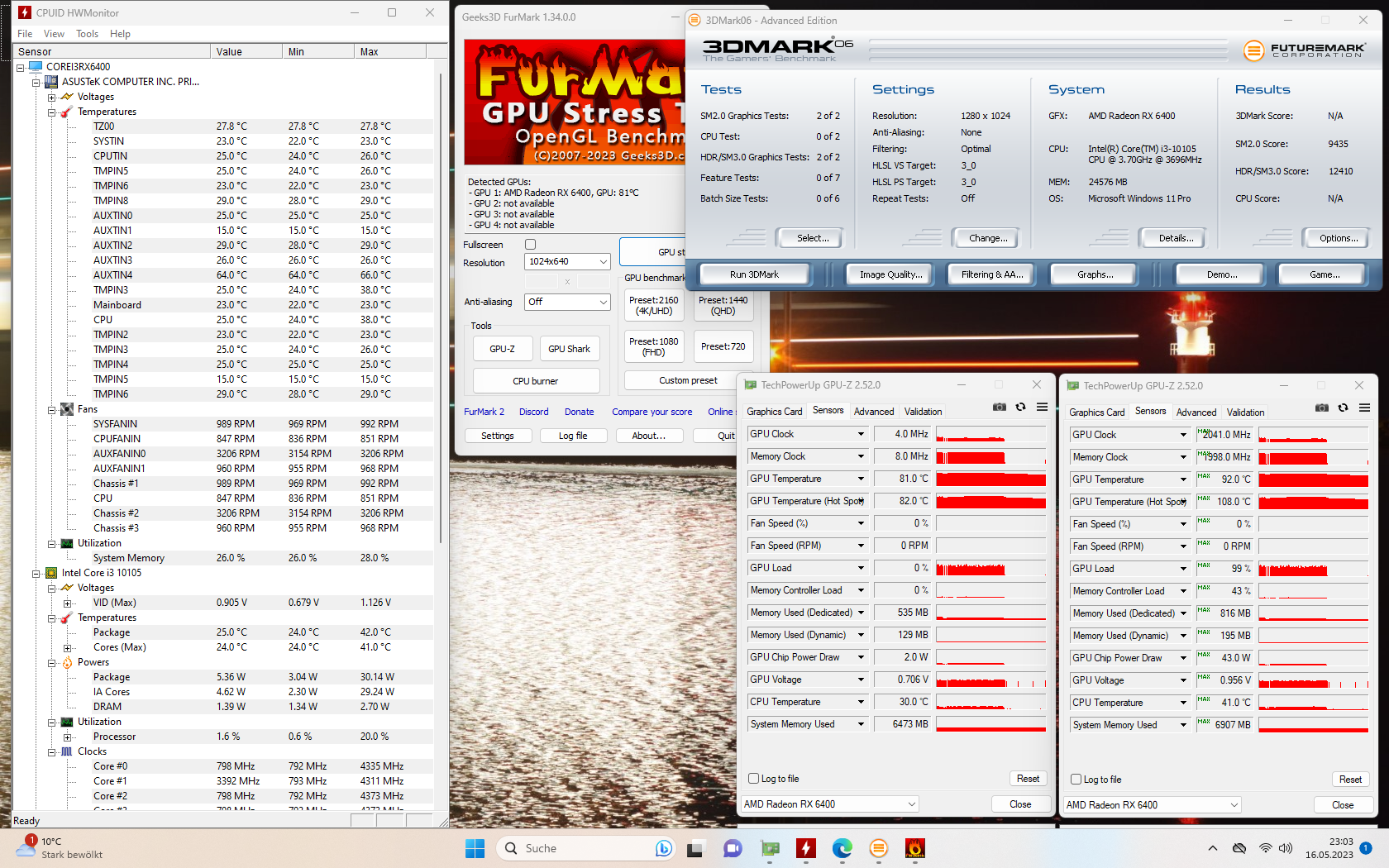Open the Help menu in HWMonitor
1389x868 pixels.
[120, 34]
